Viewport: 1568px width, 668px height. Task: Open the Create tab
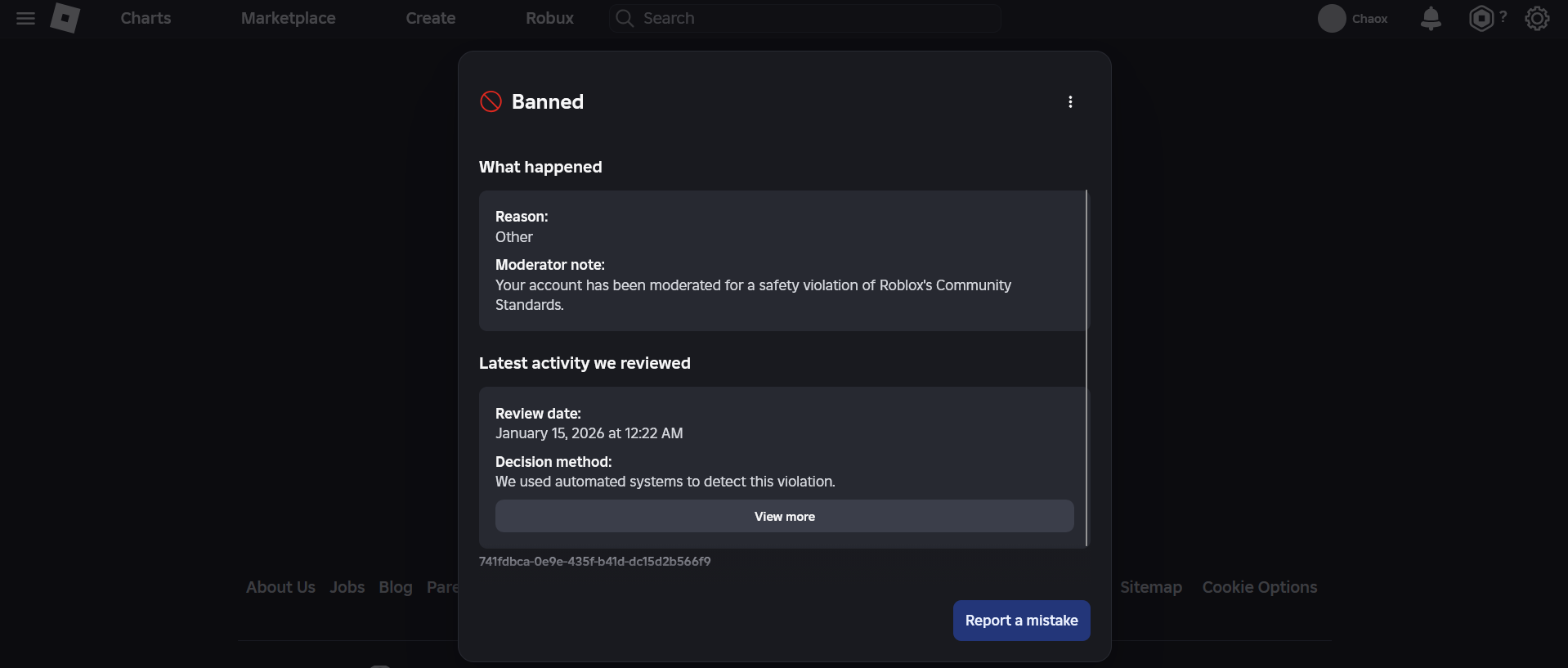[x=431, y=18]
